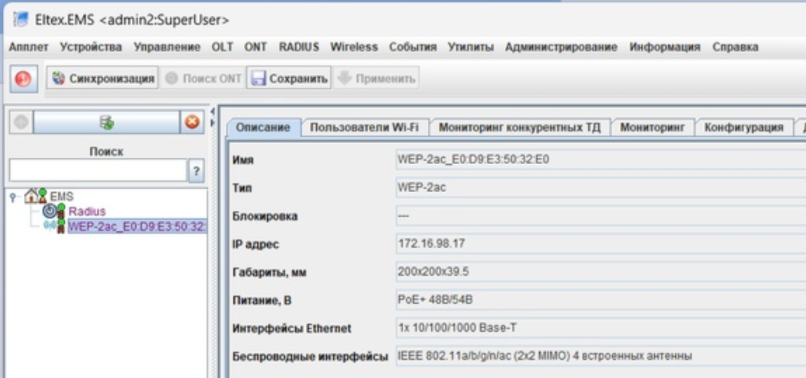Open the Информация menu
This screenshot has height=378, width=806.
click(x=665, y=47)
